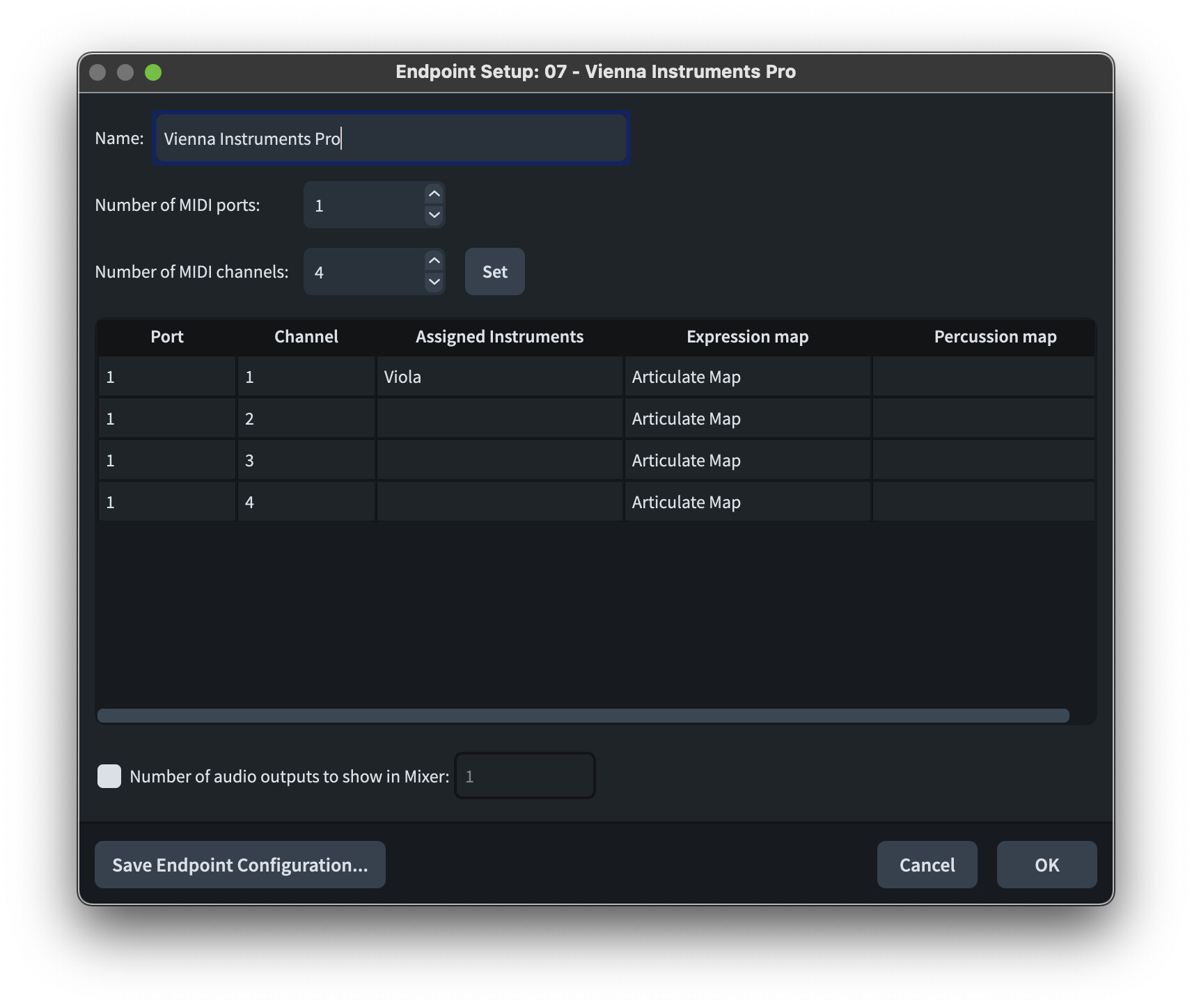Click percussion map cell for channel 3
The width and height of the screenshot is (1192, 1008).
coord(984,460)
